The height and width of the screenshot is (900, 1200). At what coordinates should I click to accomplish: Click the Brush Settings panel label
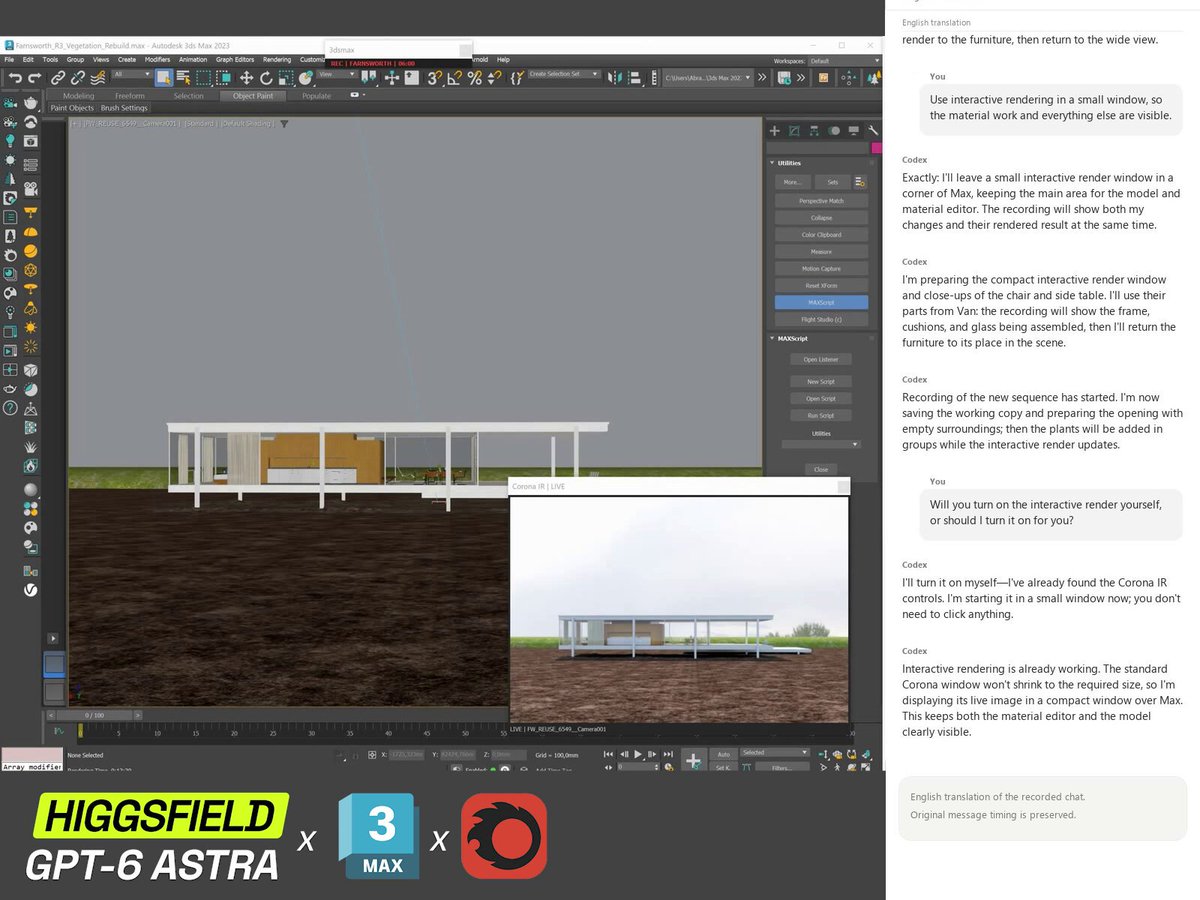tap(124, 108)
